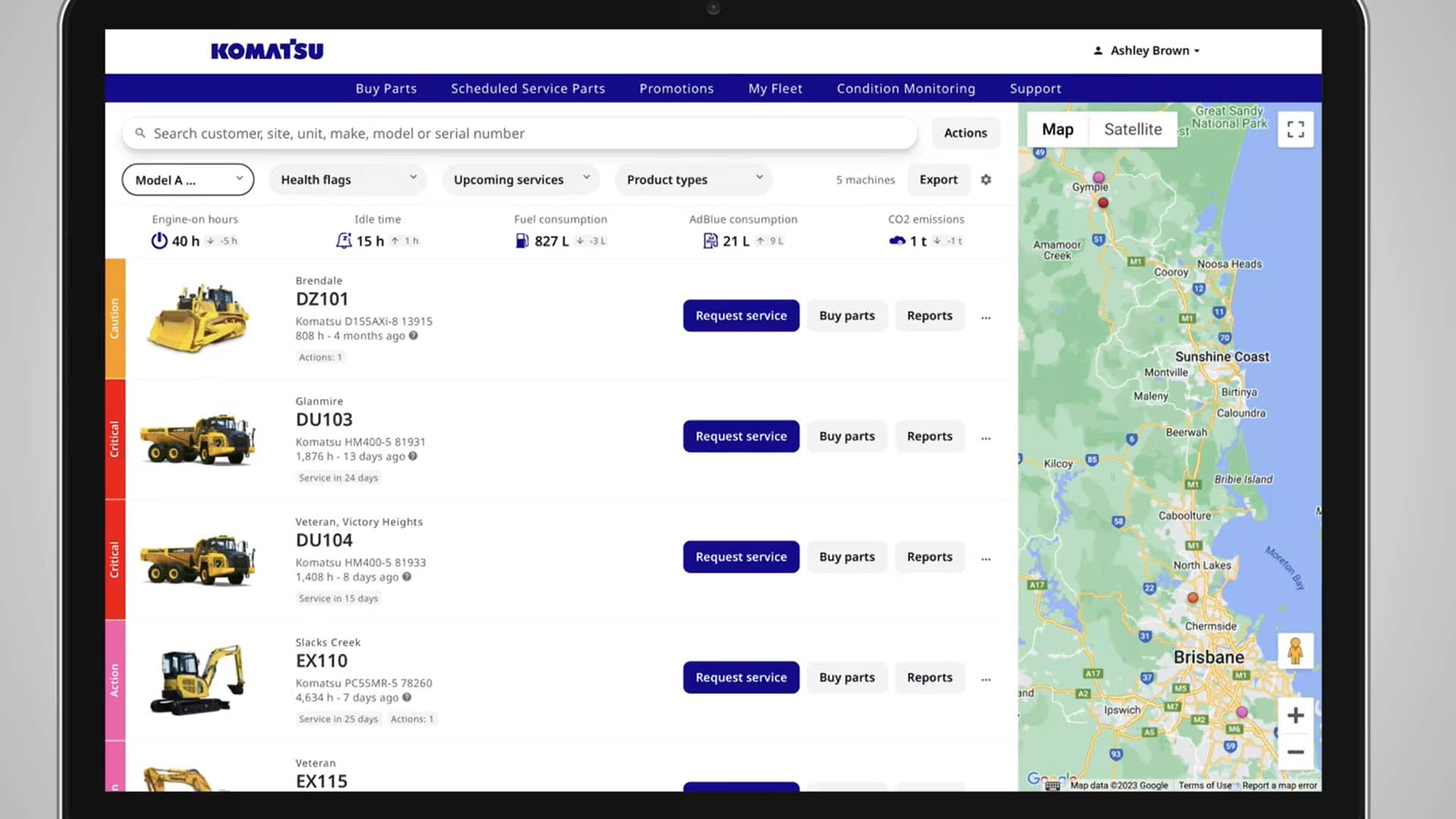Select the Map view type
This screenshot has width=1456, height=819.
click(x=1057, y=130)
